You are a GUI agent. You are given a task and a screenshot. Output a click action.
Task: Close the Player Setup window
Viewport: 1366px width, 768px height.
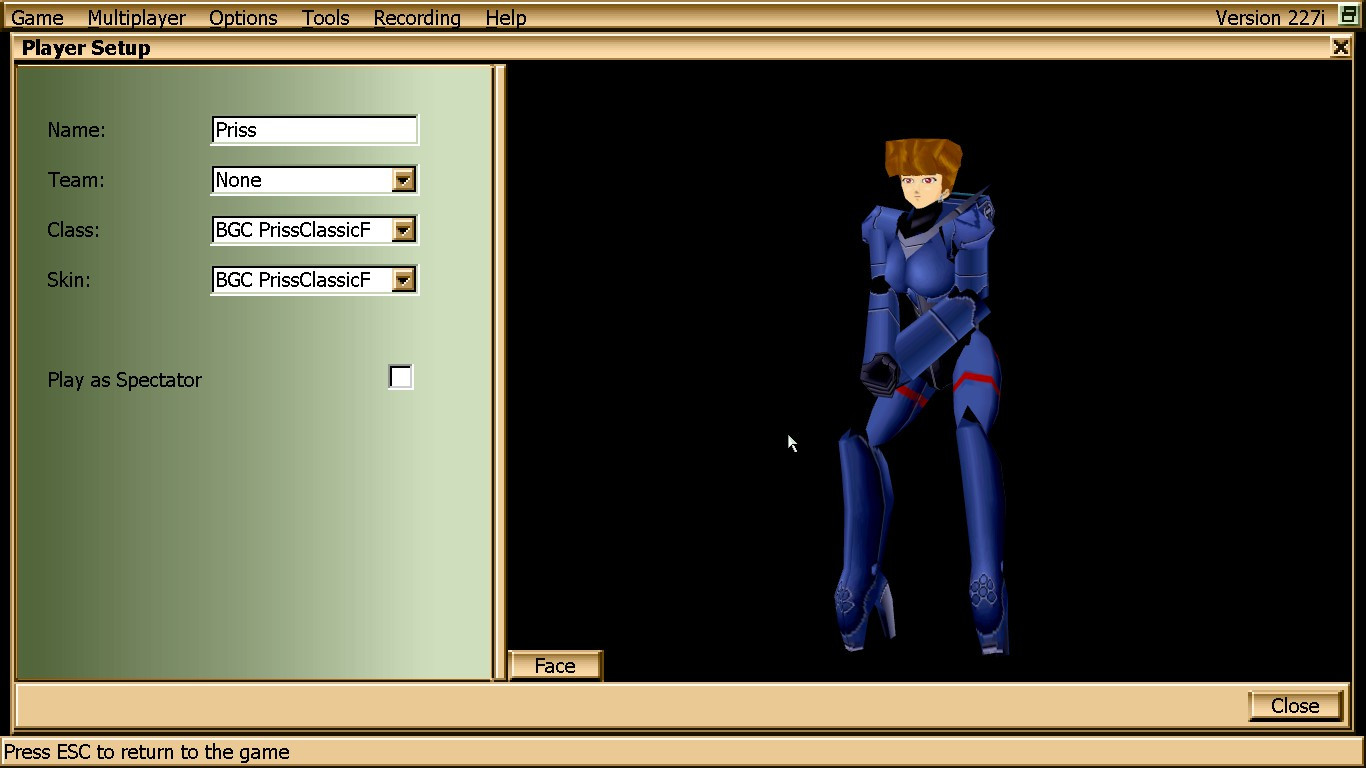coord(1341,46)
